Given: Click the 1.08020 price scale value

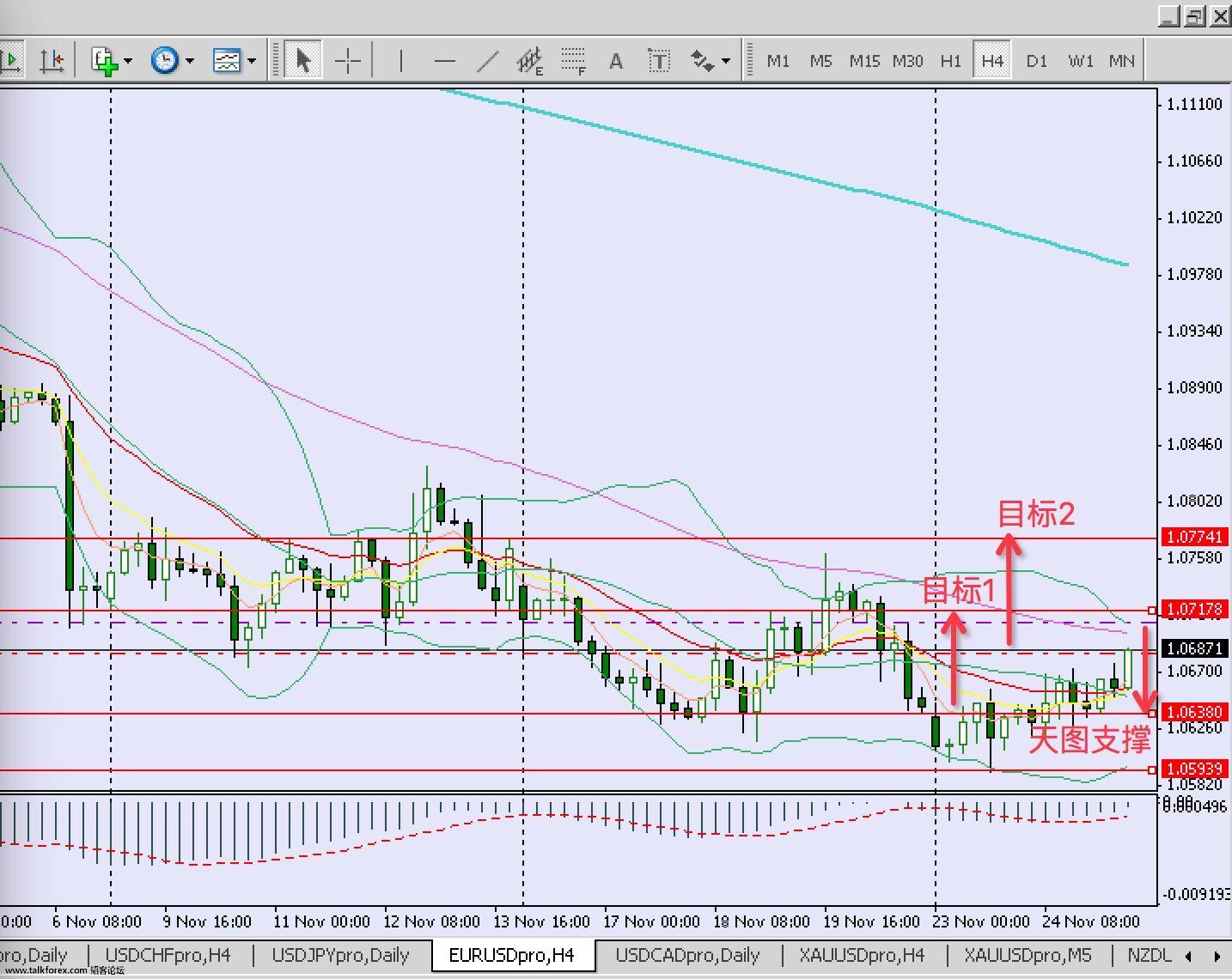Looking at the screenshot, I should click(x=1194, y=501).
